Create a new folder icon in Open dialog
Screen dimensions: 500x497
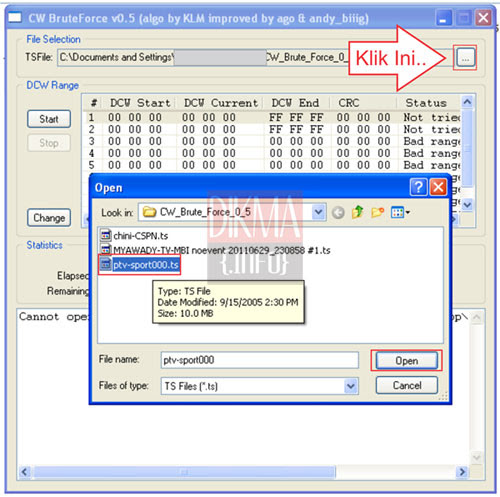click(x=378, y=212)
